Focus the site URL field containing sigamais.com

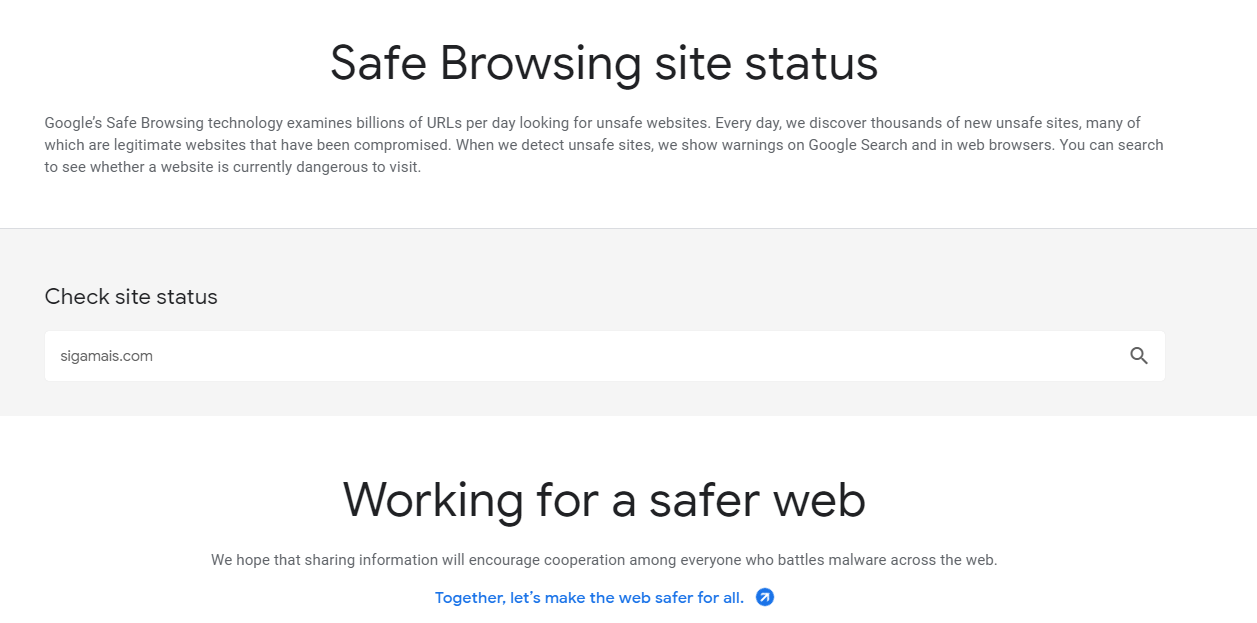tap(580, 356)
